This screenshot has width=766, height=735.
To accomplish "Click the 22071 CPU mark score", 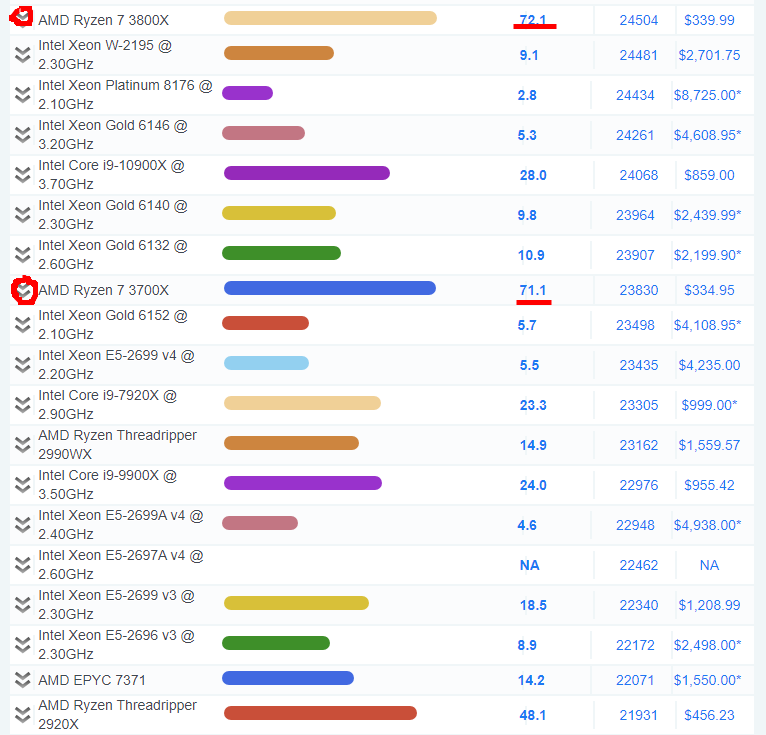I will [635, 680].
